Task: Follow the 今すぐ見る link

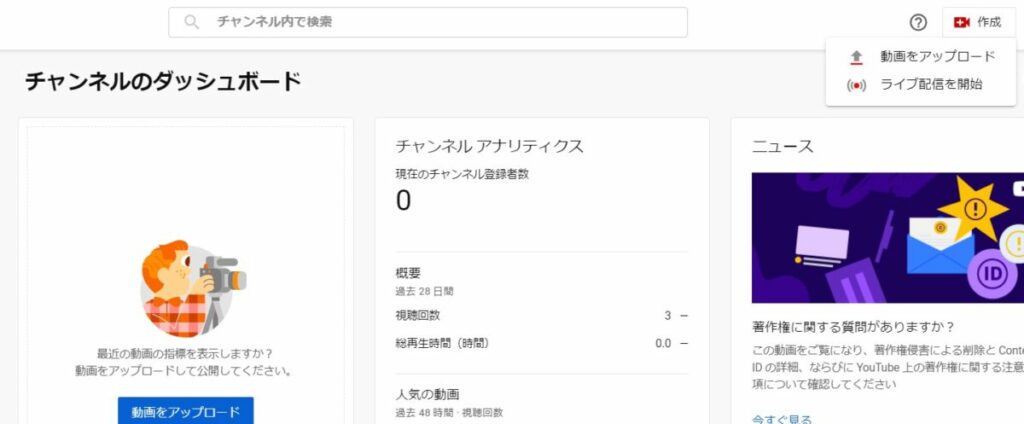Action: pos(782,419)
